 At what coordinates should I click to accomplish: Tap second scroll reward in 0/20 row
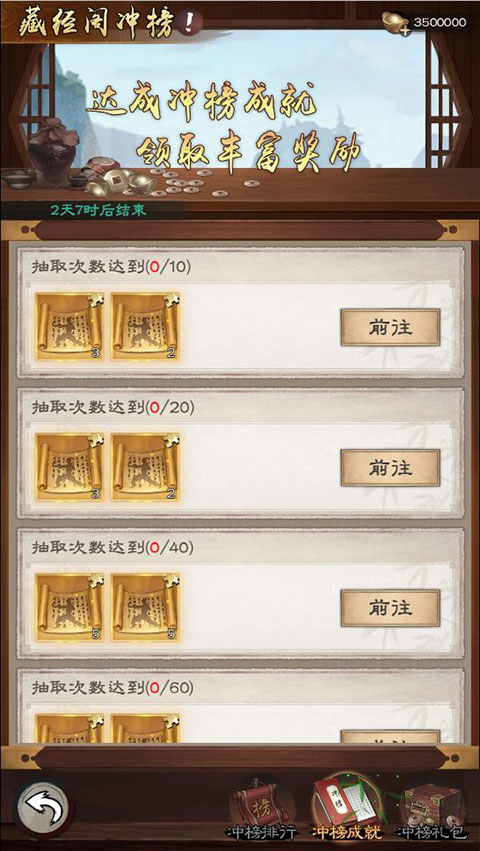point(146,467)
